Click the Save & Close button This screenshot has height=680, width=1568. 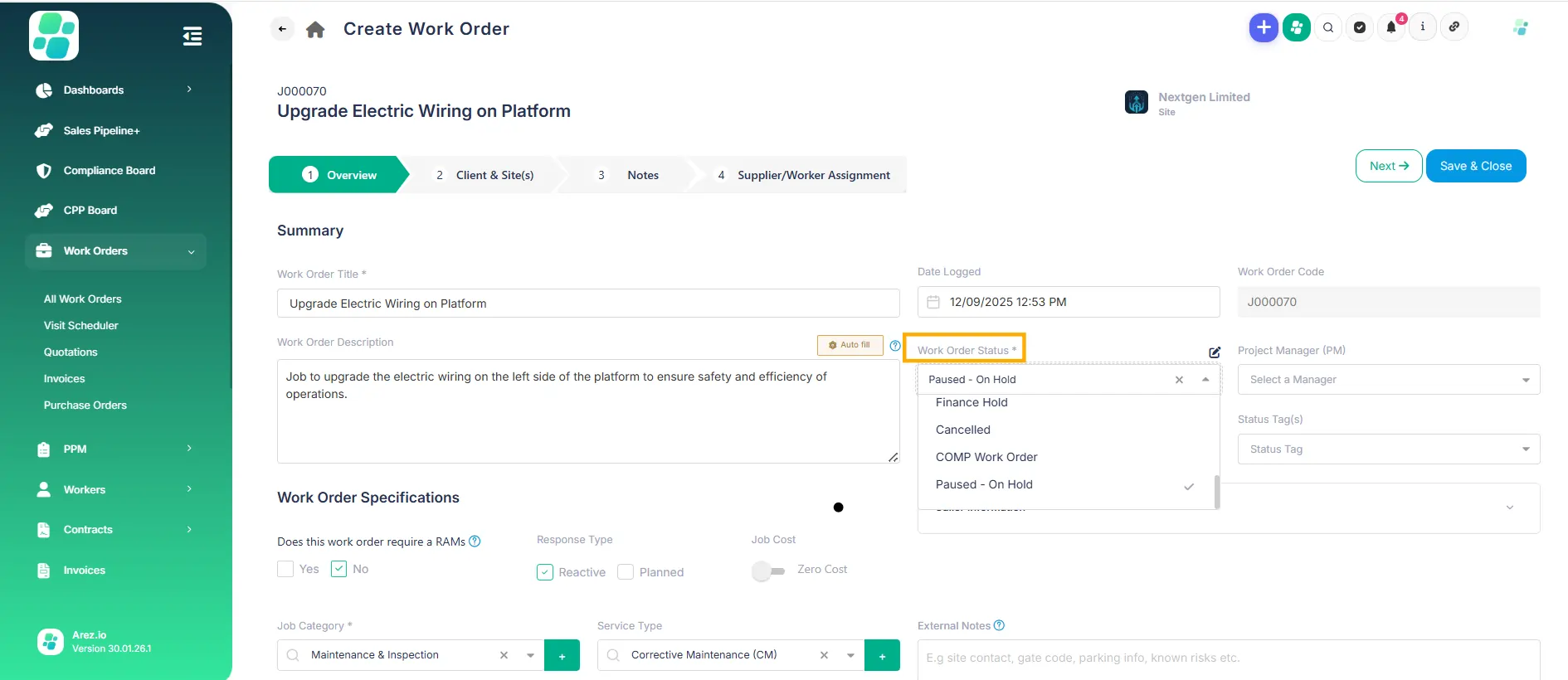[1475, 166]
